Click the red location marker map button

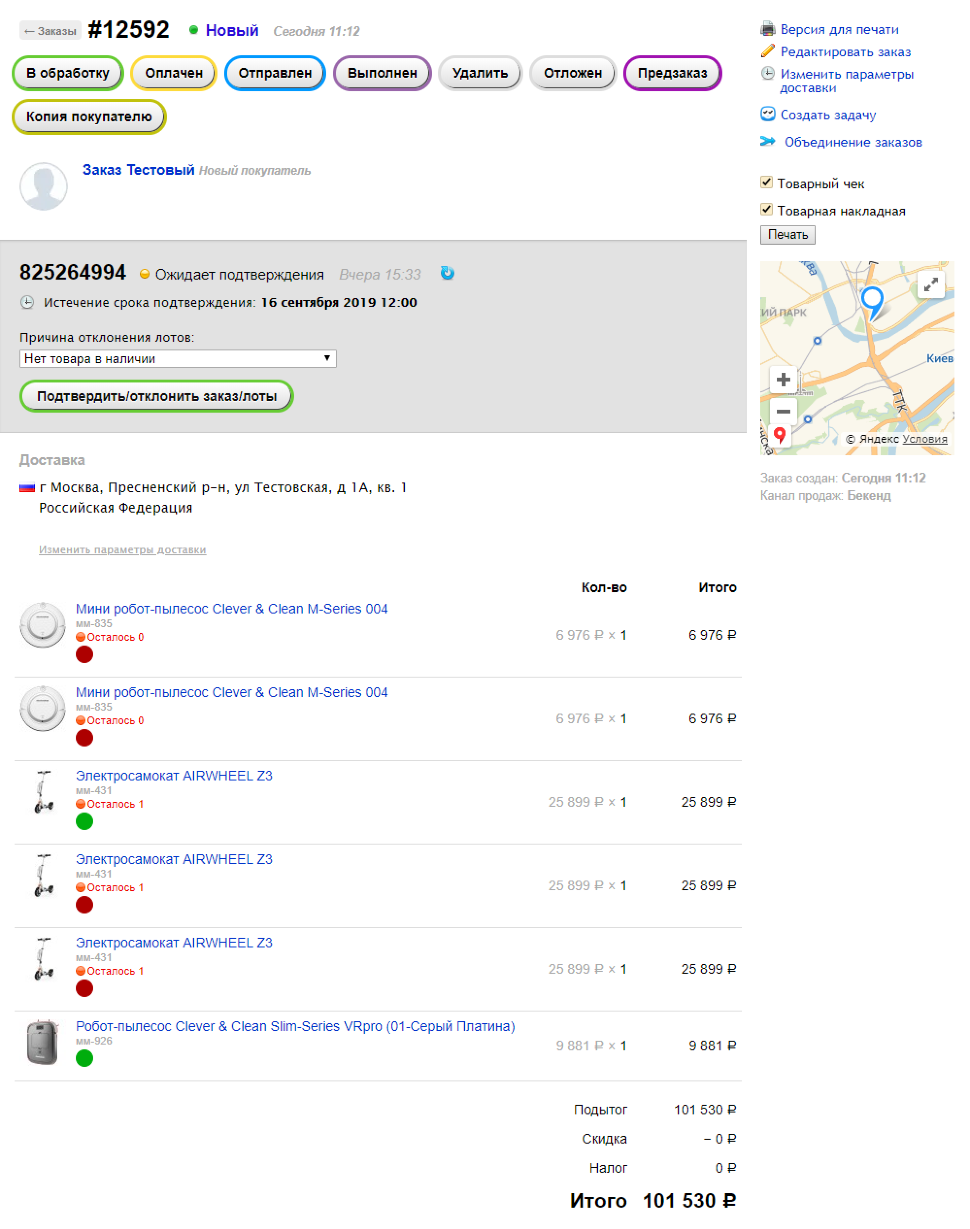(x=779, y=436)
